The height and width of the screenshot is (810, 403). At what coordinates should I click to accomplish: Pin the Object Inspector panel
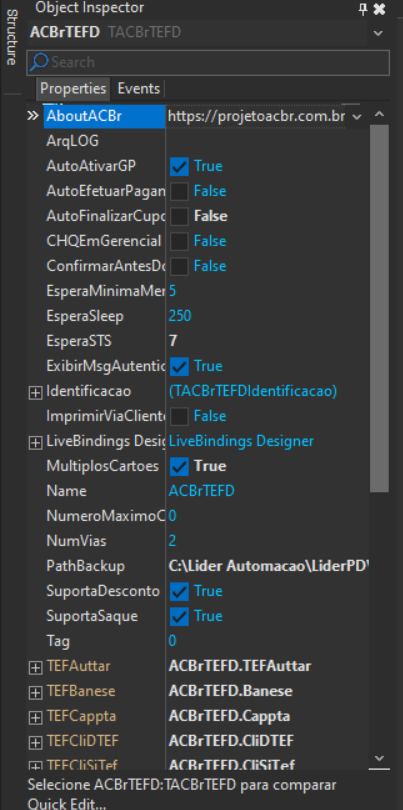[x=363, y=9]
